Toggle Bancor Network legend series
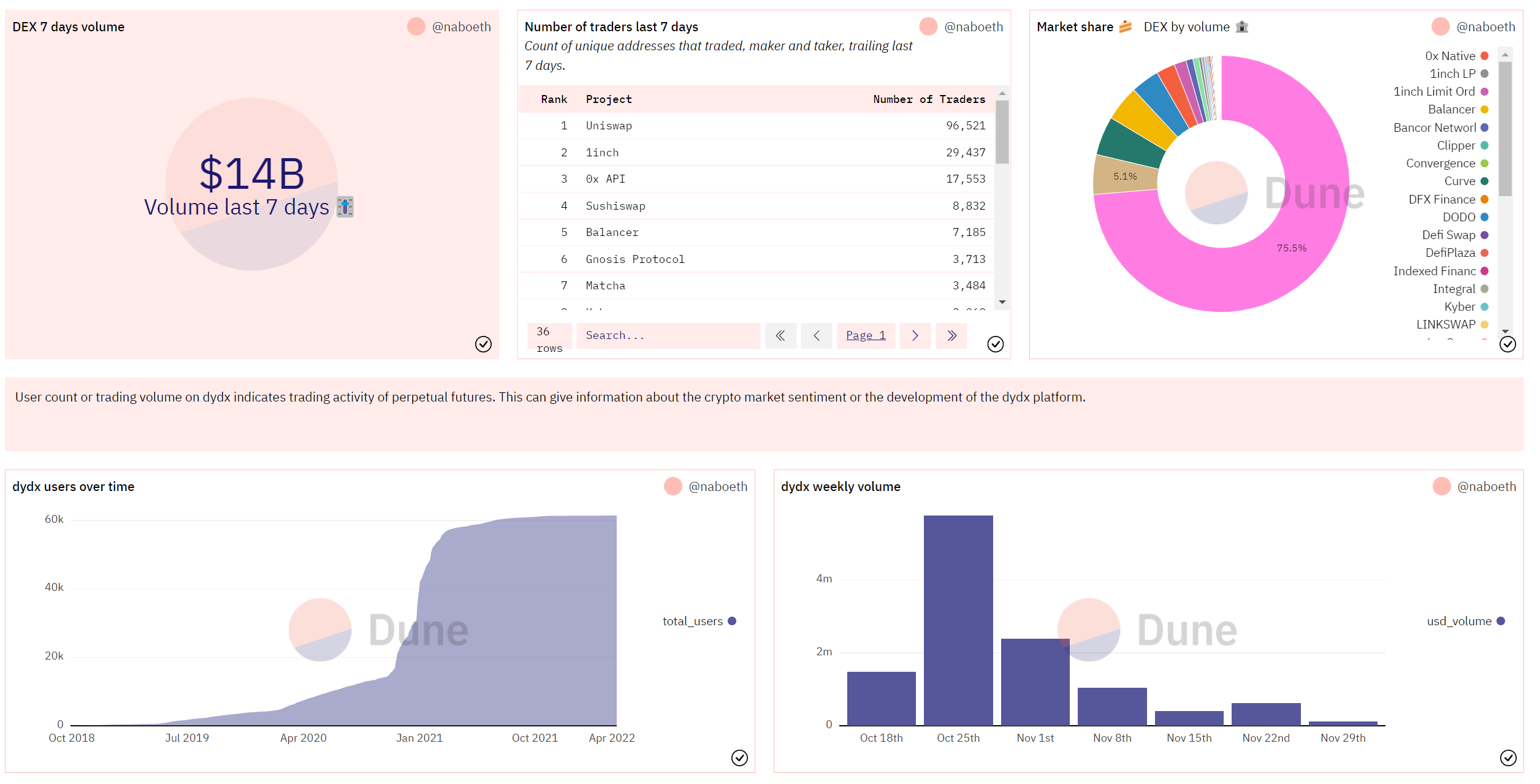1540x784 pixels. point(1441,127)
